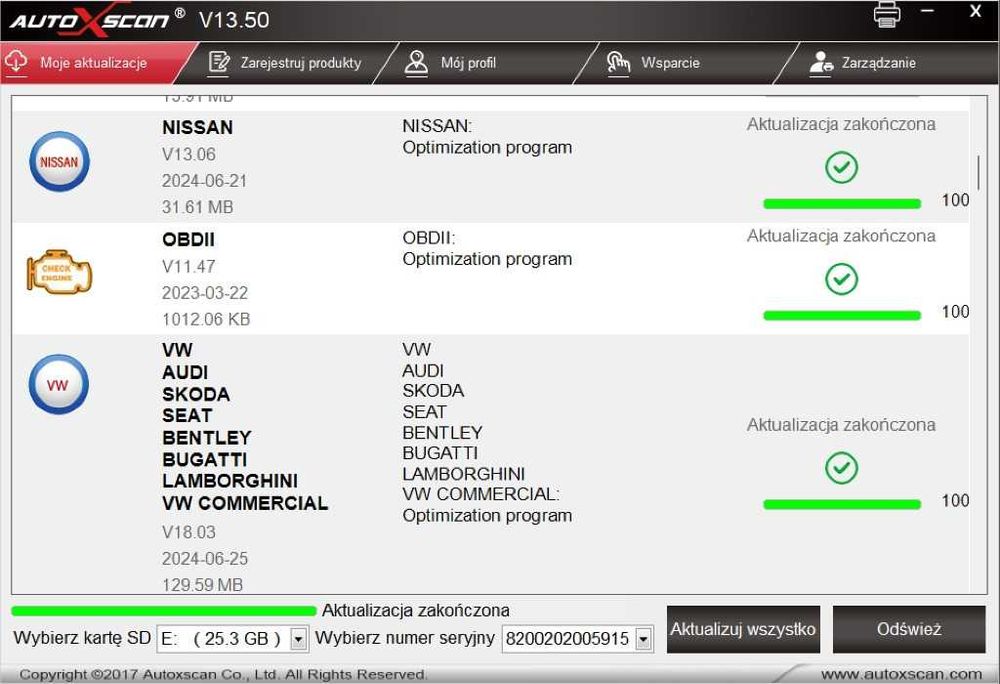Click the bold BUGATTI name
Screen dimensions: 1000x684
tap(204, 460)
